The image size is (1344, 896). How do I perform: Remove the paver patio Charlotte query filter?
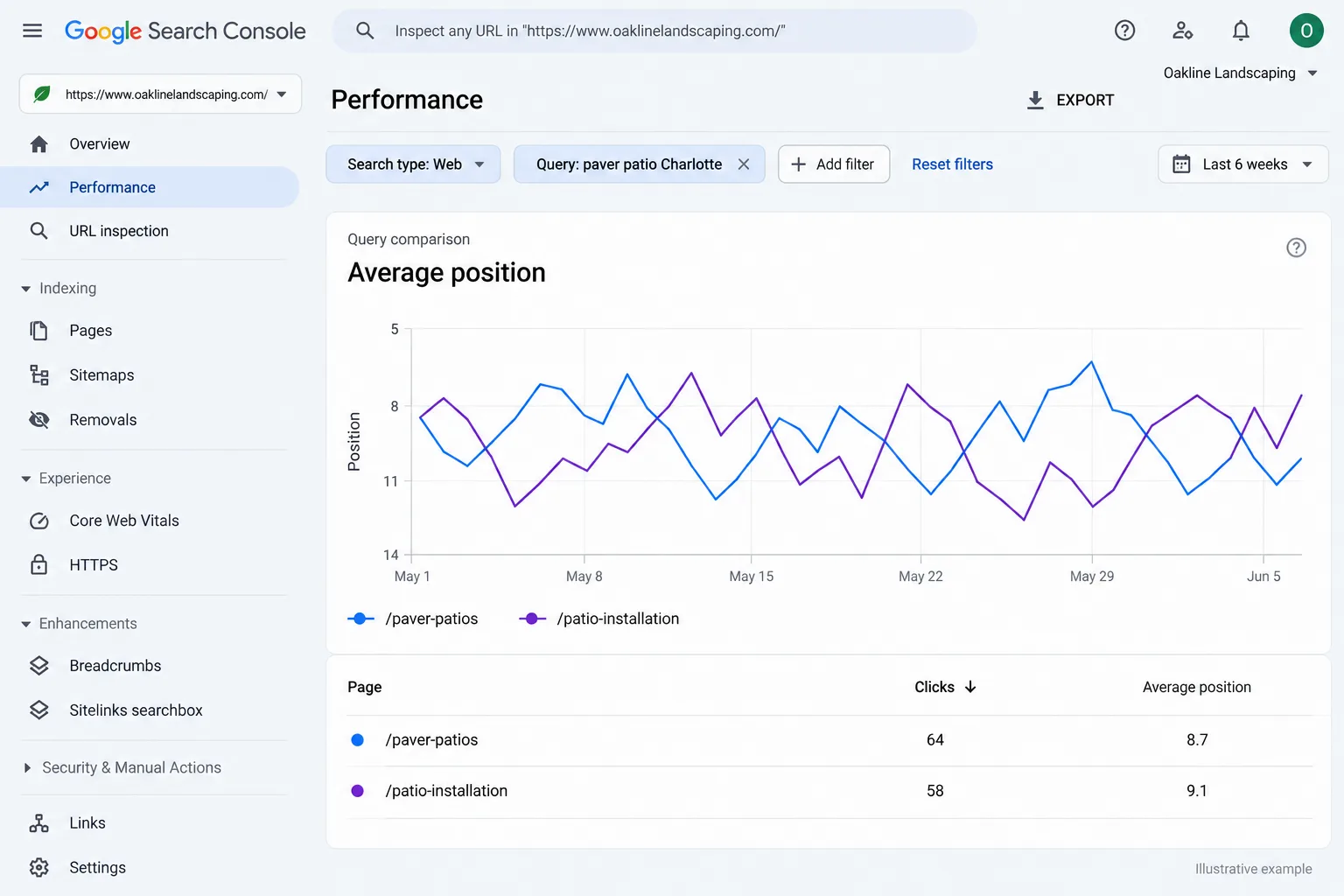click(743, 164)
